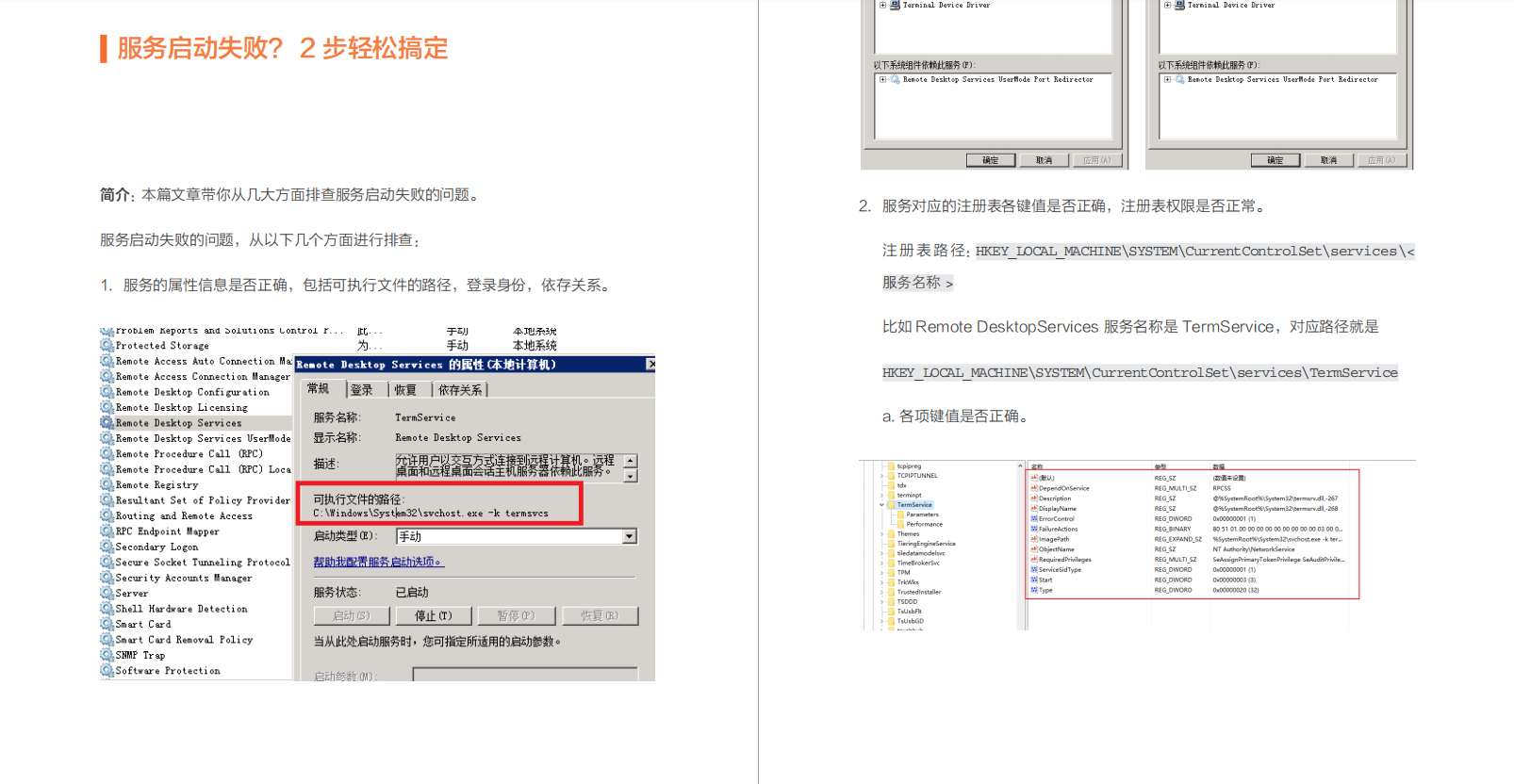1514x784 pixels.
Task: Click the gear icon of Security Accounts Manager
Action: pyautogui.click(x=107, y=578)
